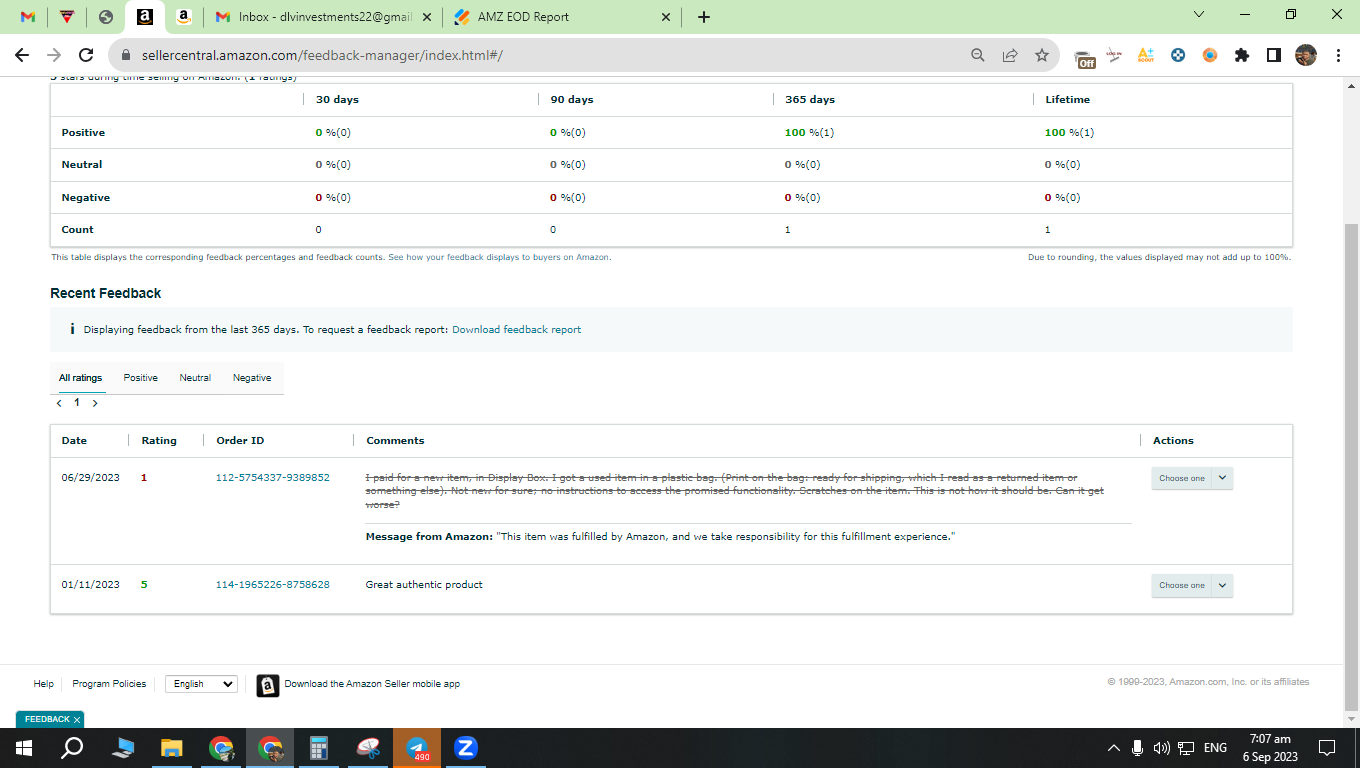Switch to the AMZ EOD Report tab
The image size is (1360, 768).
[x=562, y=17]
